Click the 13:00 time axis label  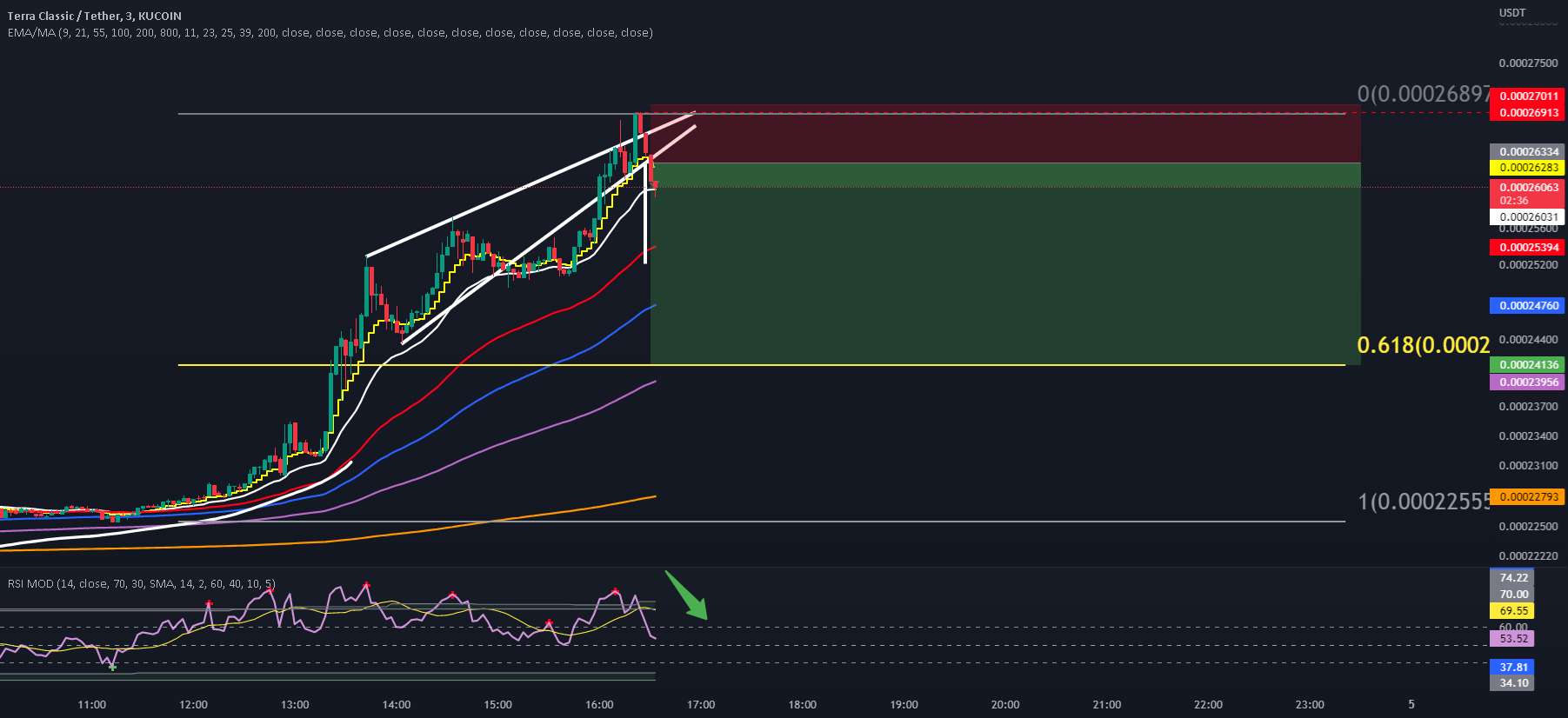click(x=295, y=704)
